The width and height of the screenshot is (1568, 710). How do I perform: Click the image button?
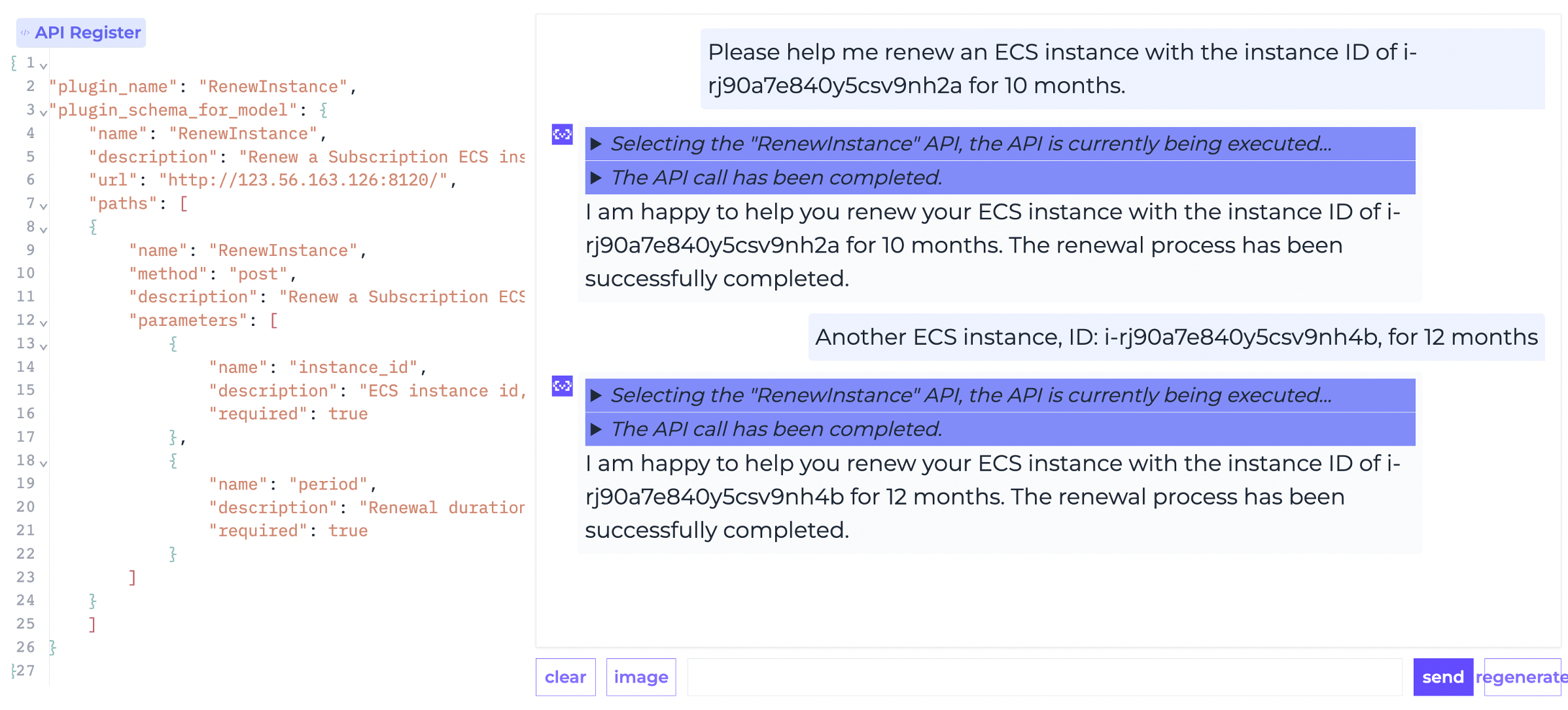tap(641, 677)
